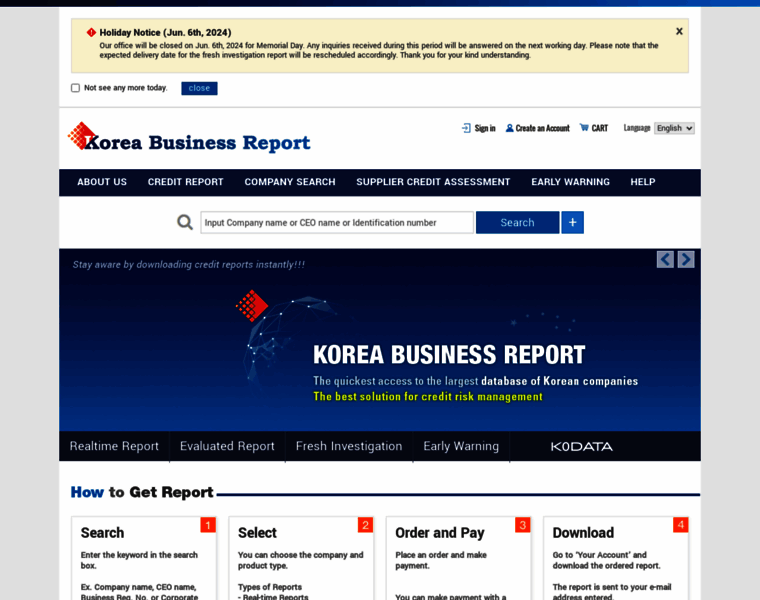Open the Create an Account link
The height and width of the screenshot is (600, 760).
pyautogui.click(x=542, y=128)
